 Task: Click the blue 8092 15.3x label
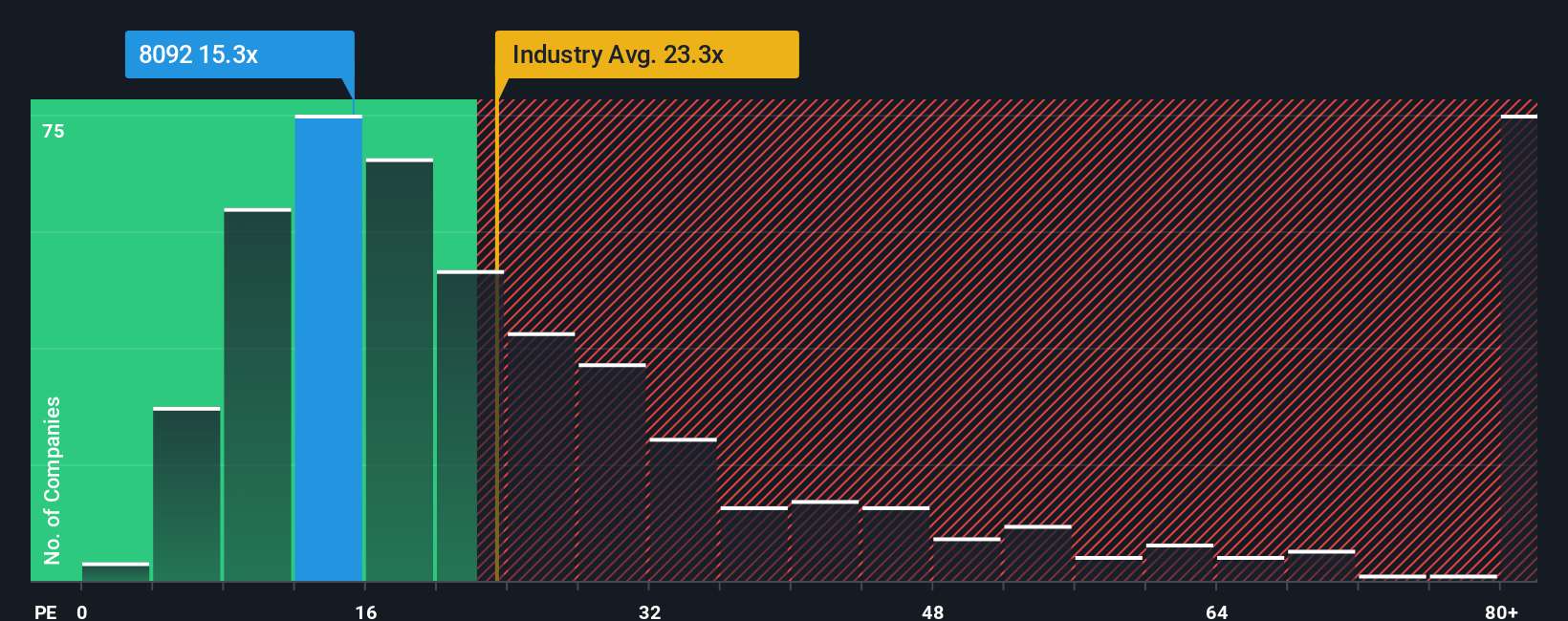239,54
